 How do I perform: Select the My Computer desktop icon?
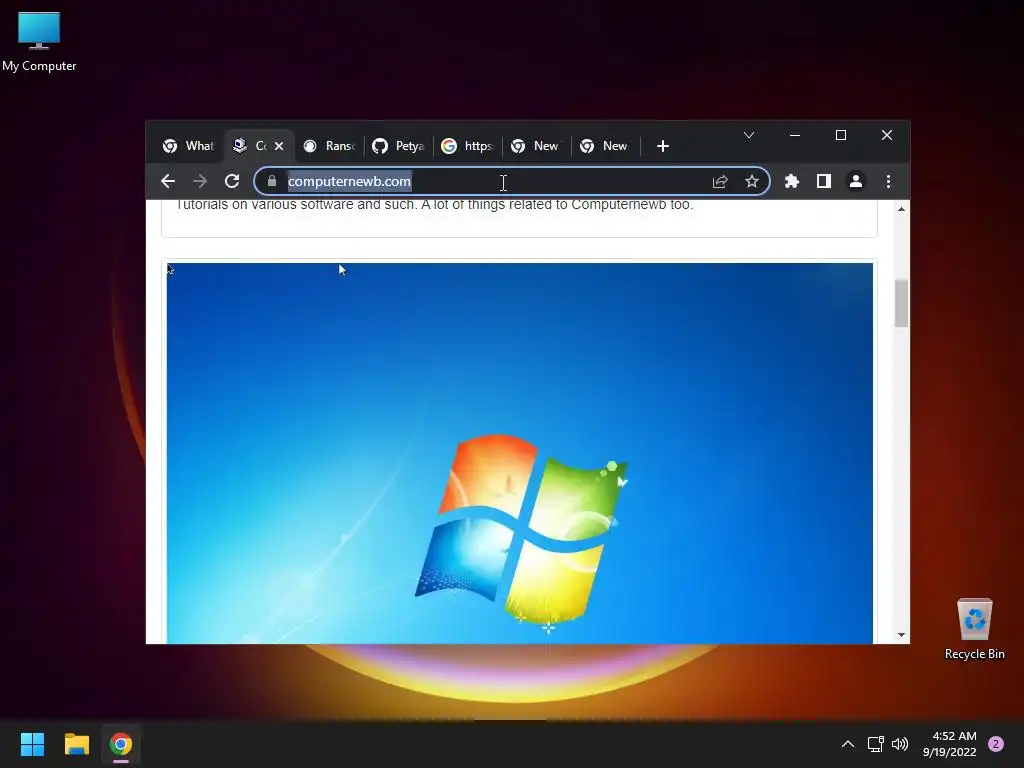pyautogui.click(x=39, y=40)
